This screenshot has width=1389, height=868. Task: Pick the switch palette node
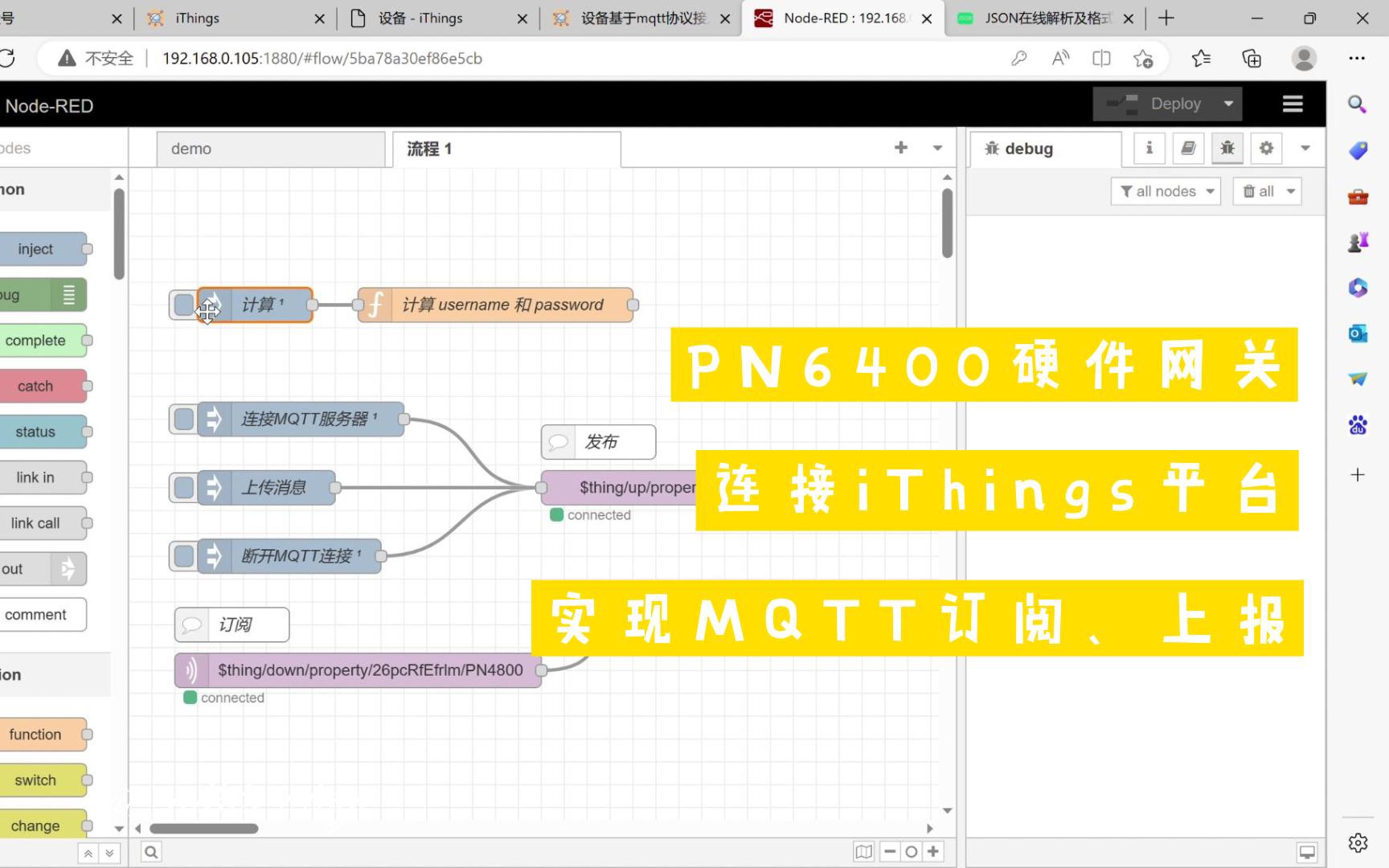(43, 780)
